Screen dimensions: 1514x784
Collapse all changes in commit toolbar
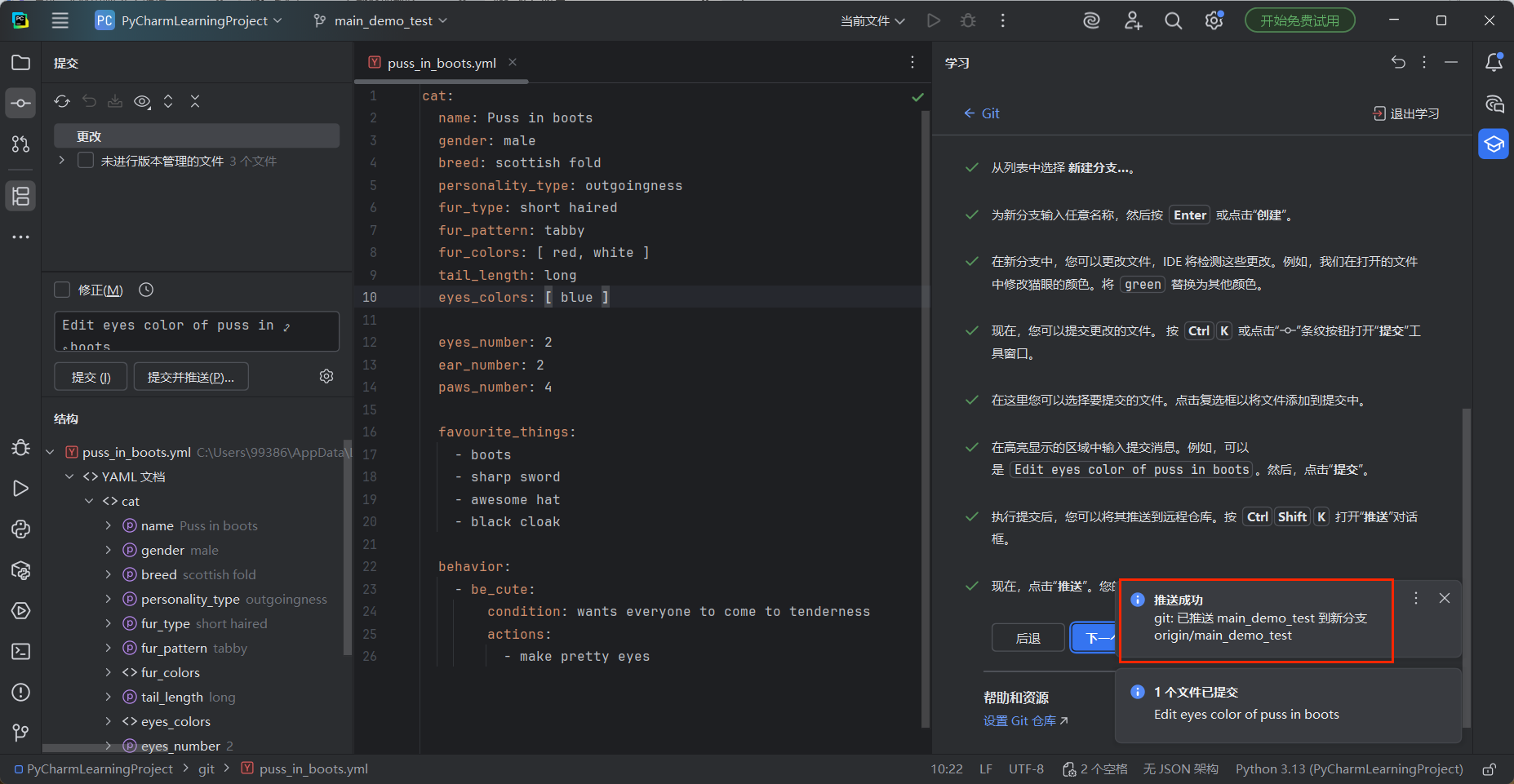pos(195,101)
